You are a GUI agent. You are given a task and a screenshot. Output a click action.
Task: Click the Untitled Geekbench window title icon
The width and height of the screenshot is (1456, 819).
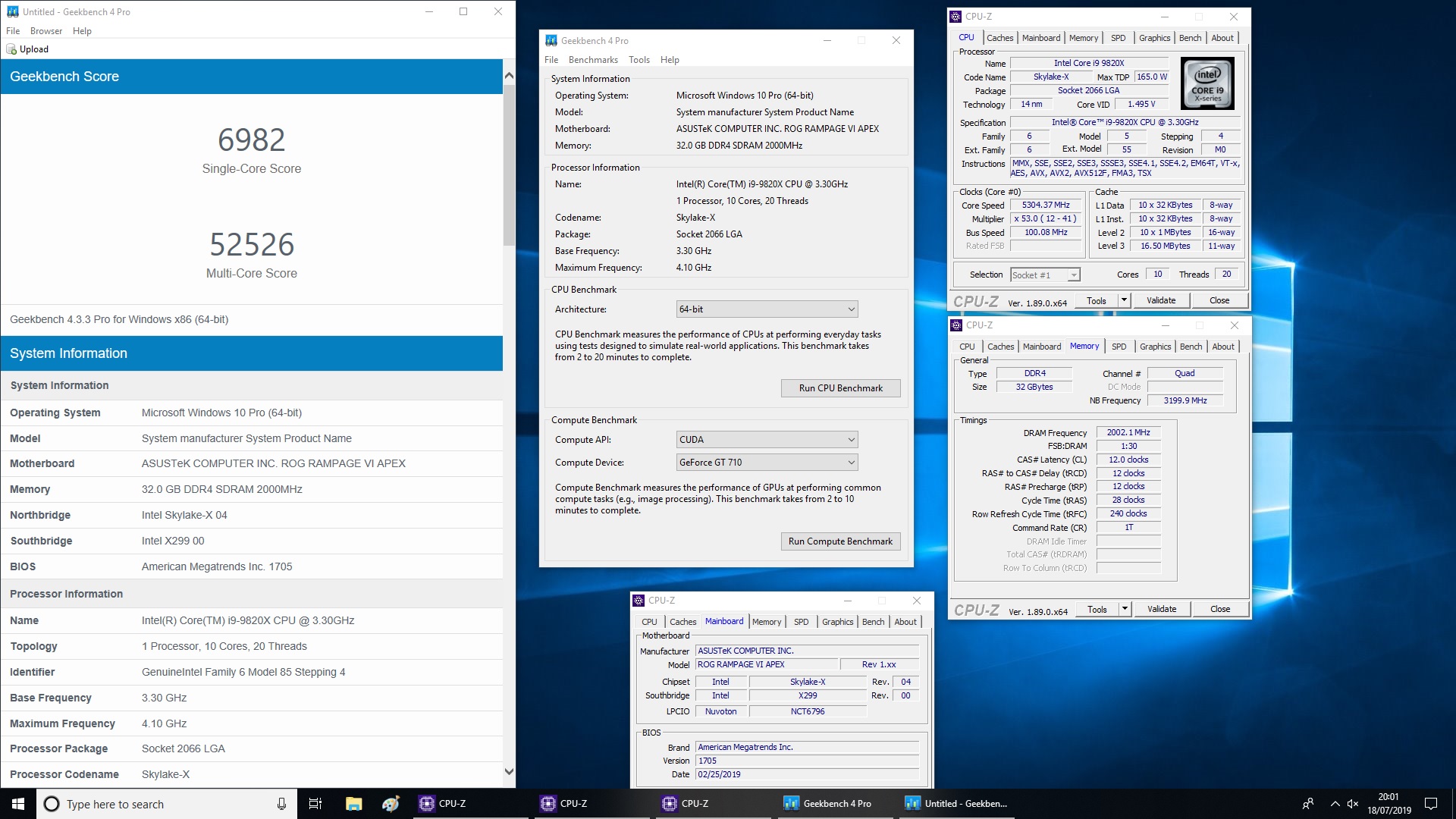[x=12, y=11]
